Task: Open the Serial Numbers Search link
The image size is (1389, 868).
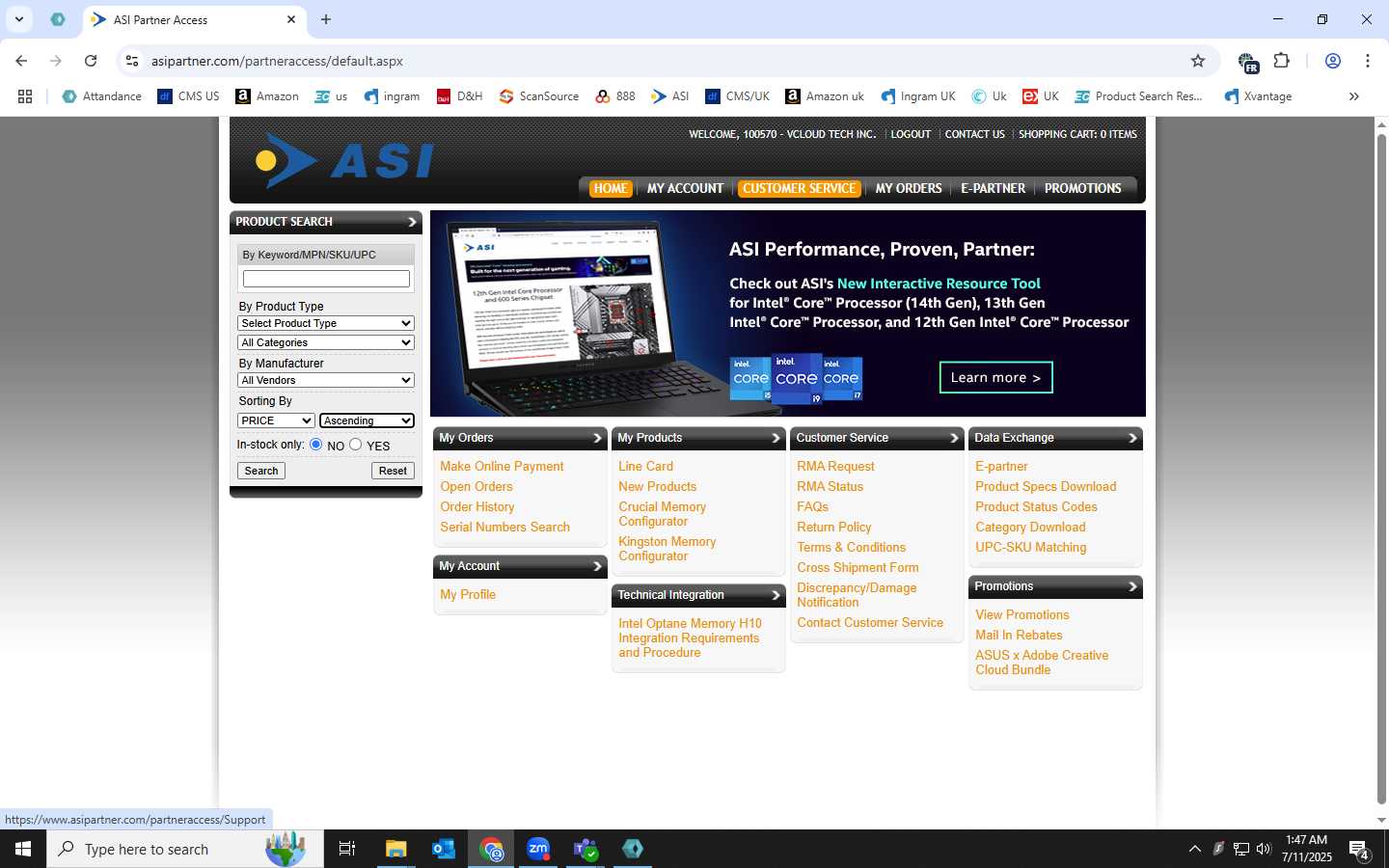Action: 504,527
